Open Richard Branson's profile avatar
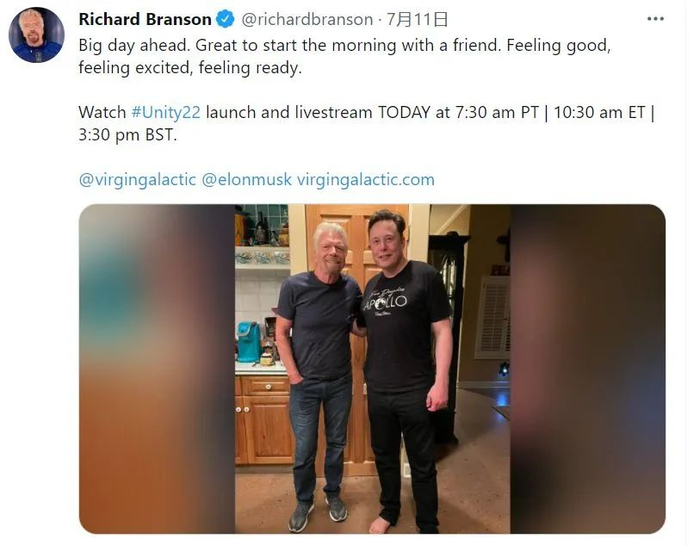Screen dimensions: 700x546 pos(37,34)
